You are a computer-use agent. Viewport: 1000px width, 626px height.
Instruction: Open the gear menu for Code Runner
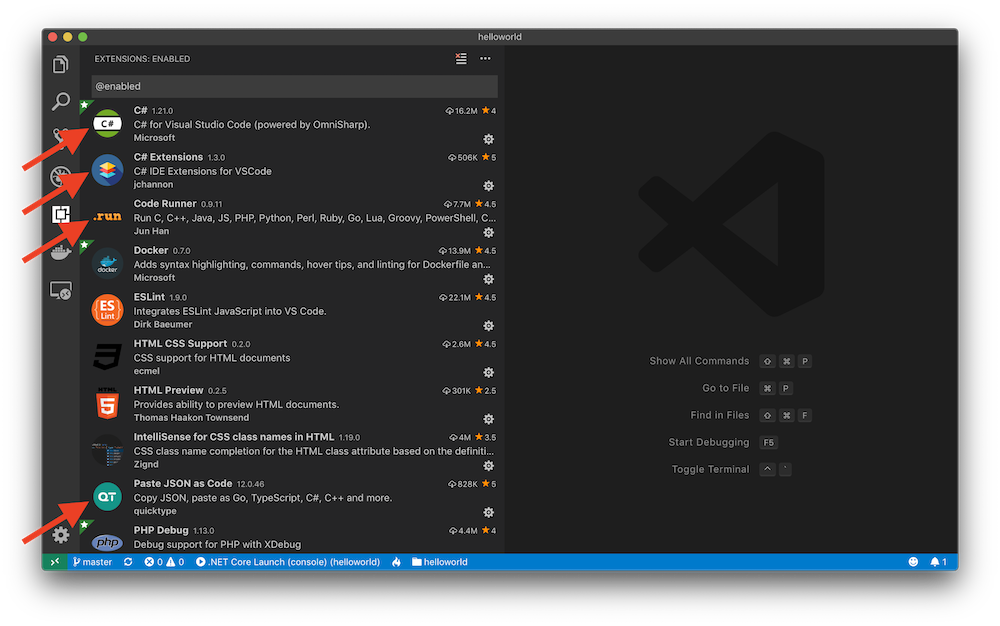[489, 232]
